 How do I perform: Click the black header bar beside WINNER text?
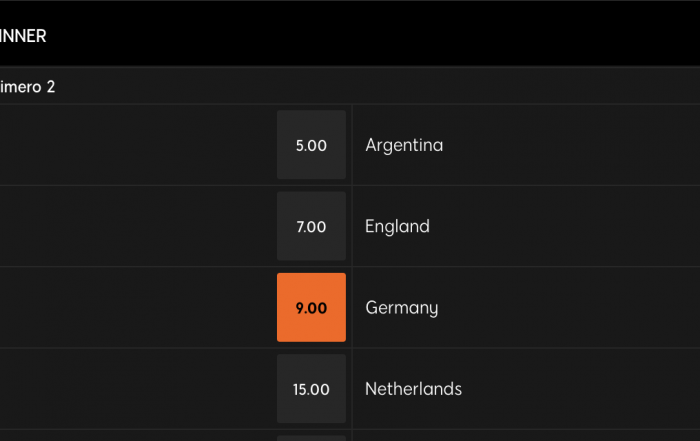373,35
